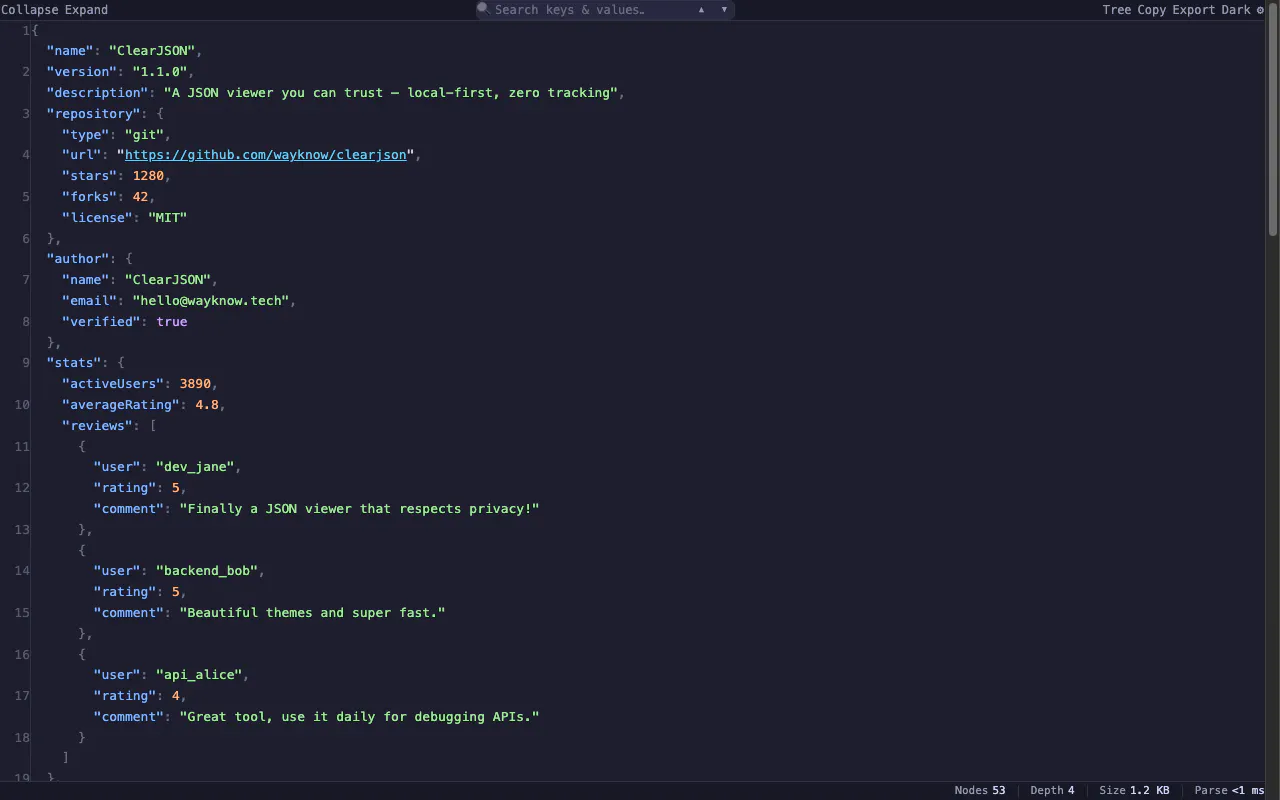Click the comment about respecting privacy
Image resolution: width=1280 pixels, height=800 pixels.
359,509
